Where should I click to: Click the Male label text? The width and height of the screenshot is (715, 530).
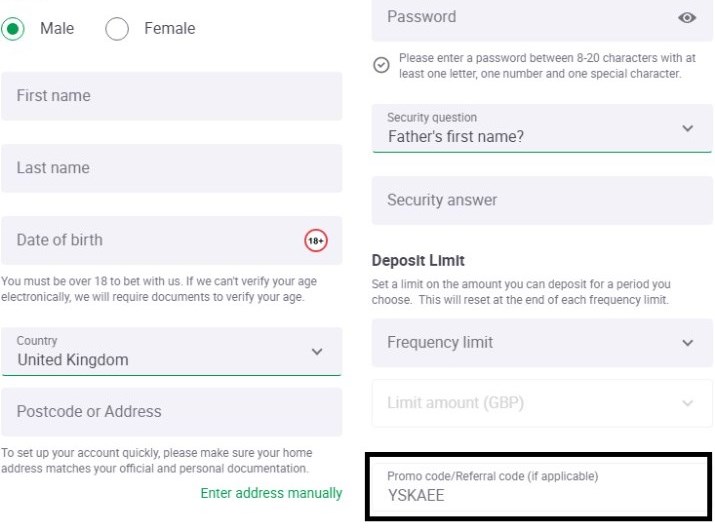(57, 28)
